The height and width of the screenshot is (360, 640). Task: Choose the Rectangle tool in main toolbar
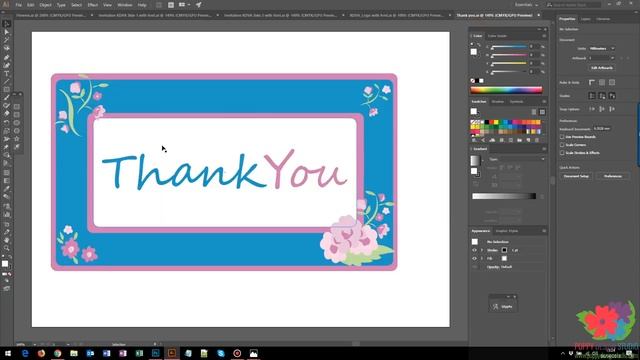point(7,90)
